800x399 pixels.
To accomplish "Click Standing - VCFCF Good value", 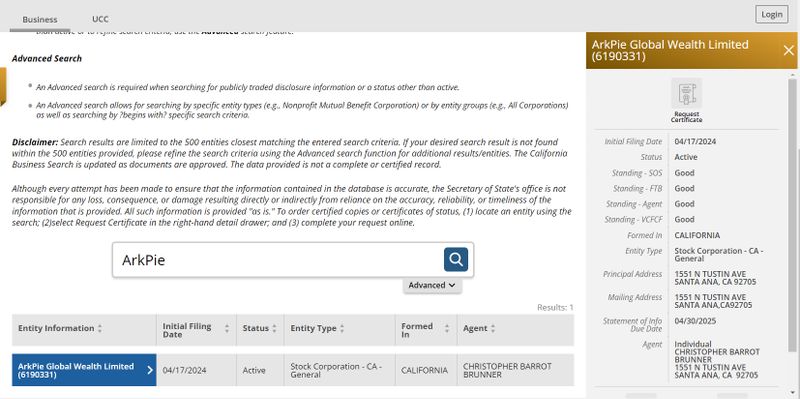I will pyautogui.click(x=684, y=219).
